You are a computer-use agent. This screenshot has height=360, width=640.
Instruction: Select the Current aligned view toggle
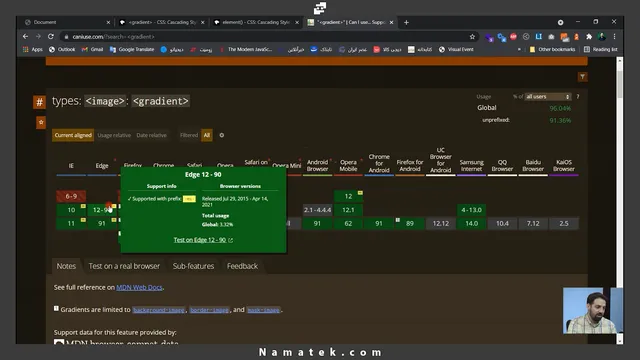[73, 135]
